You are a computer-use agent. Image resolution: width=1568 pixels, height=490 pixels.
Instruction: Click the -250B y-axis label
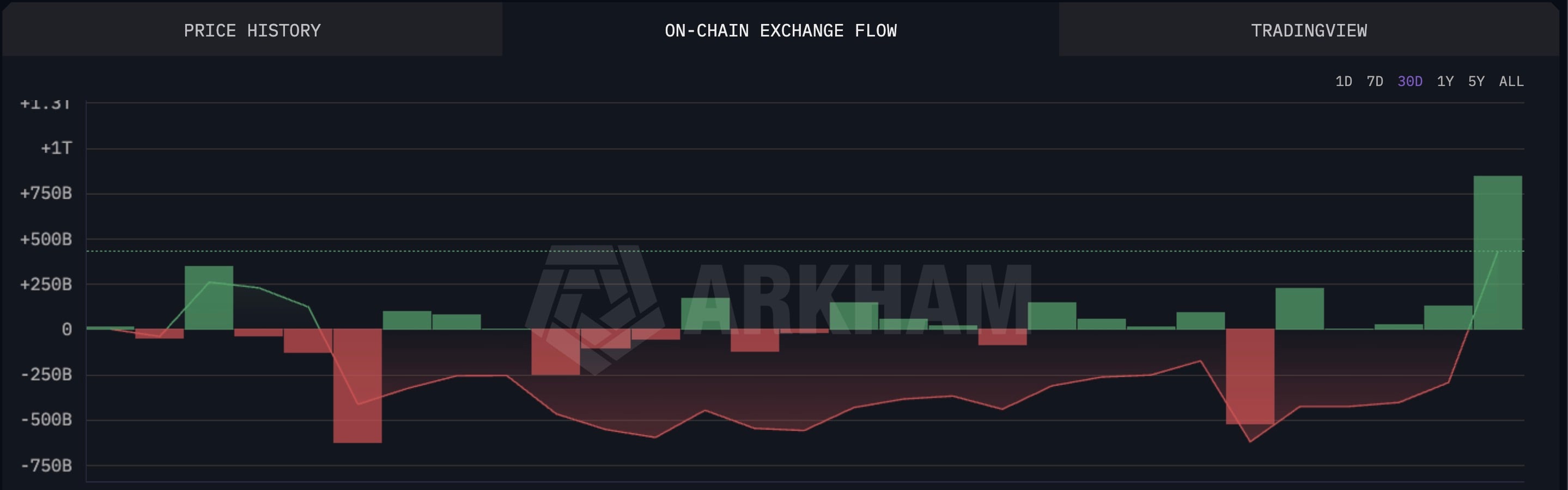coord(46,375)
